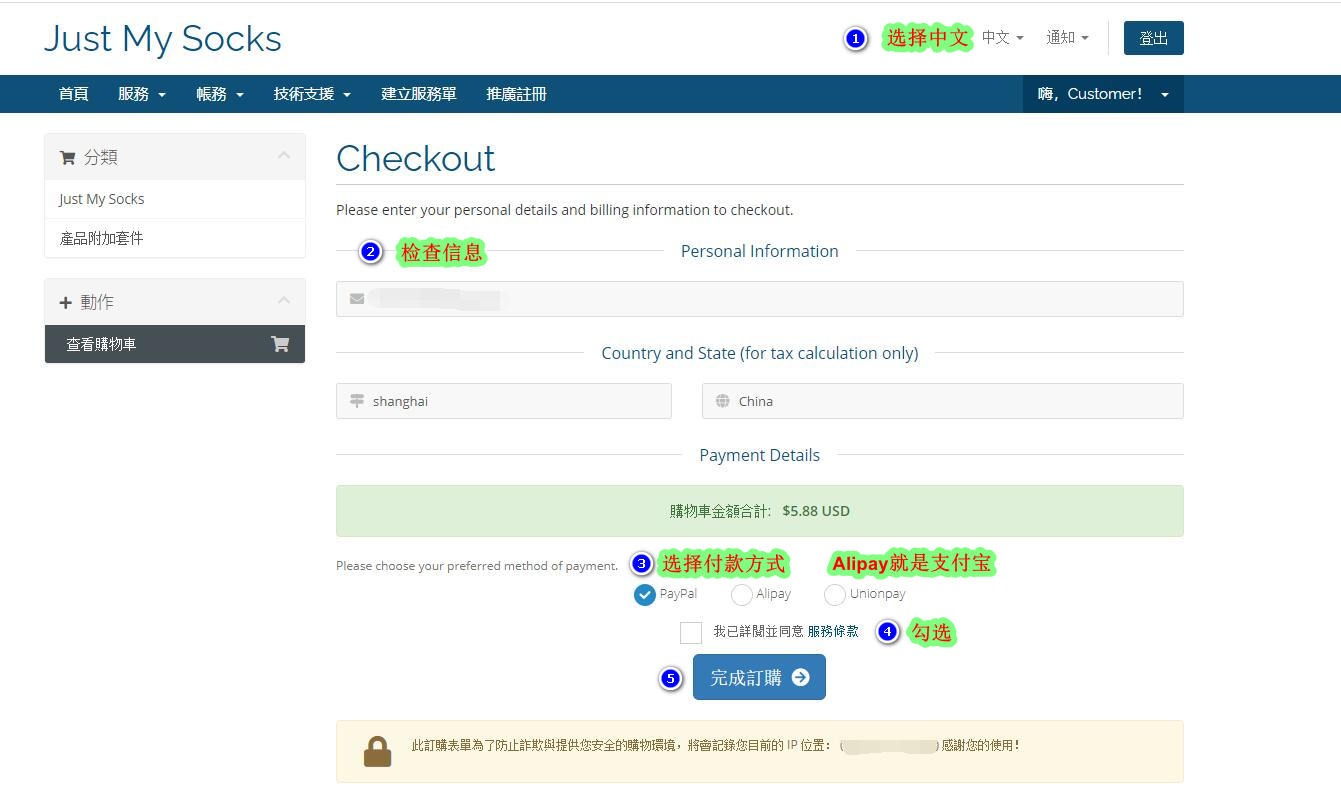This screenshot has height=792, width=1341.
Task: Open the 服務條款 terms link
Action: (833, 632)
